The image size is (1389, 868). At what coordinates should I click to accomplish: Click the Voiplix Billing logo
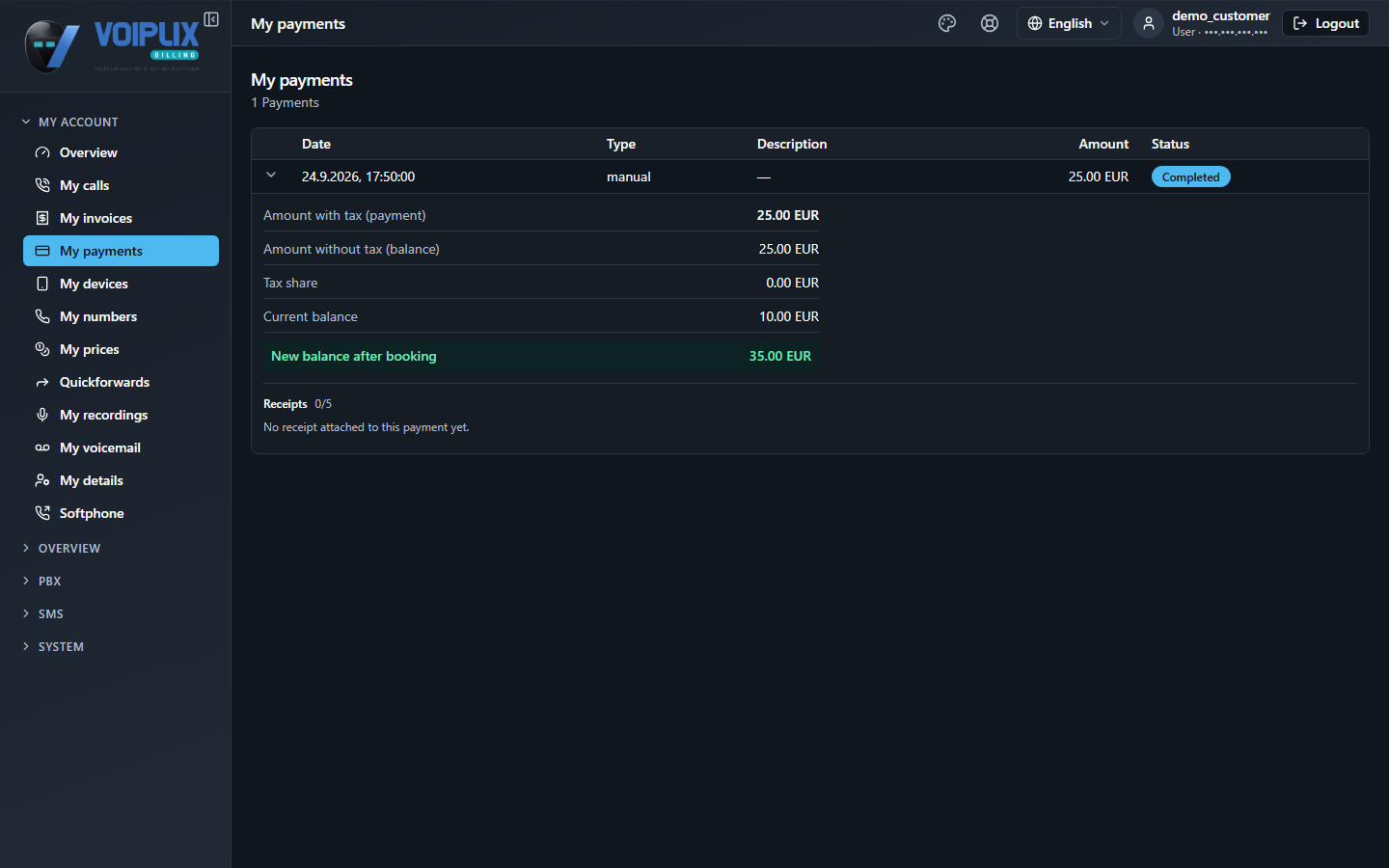coord(112,44)
